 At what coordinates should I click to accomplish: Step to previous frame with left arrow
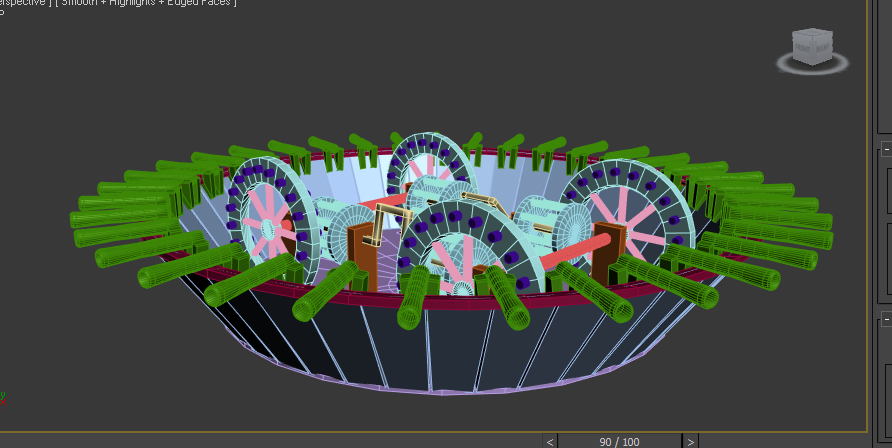coord(550,441)
